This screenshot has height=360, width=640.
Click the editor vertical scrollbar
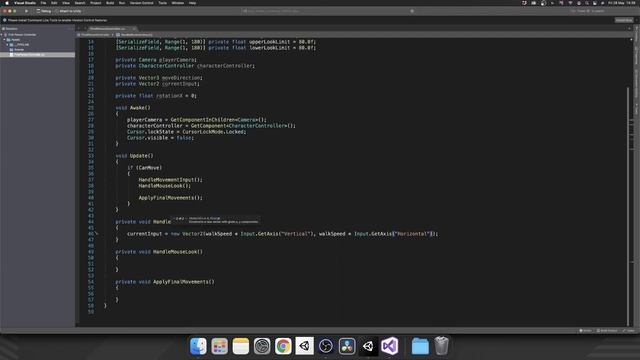pyautogui.click(x=628, y=206)
